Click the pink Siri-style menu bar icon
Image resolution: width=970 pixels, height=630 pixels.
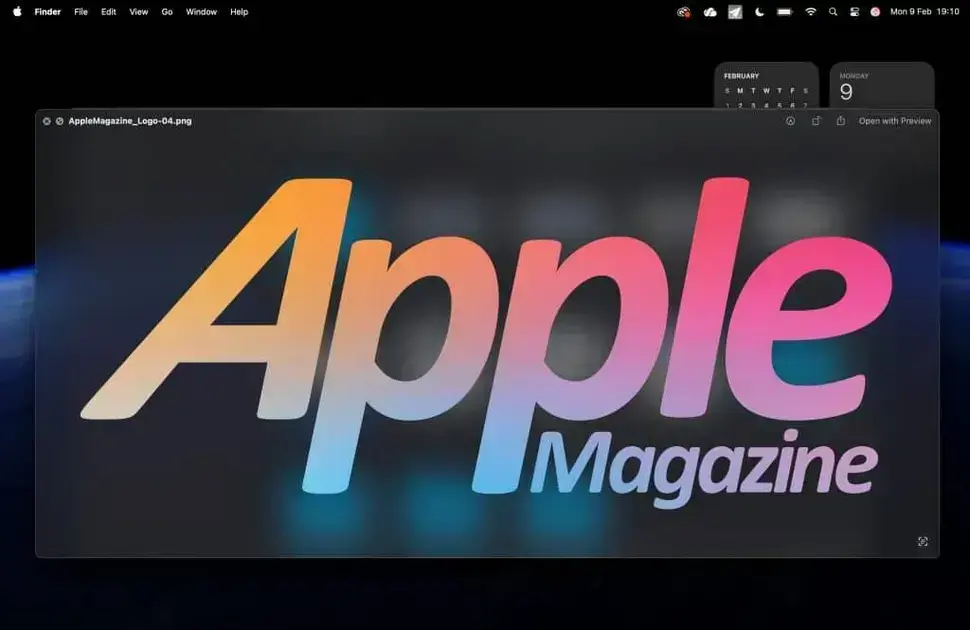[875, 12]
